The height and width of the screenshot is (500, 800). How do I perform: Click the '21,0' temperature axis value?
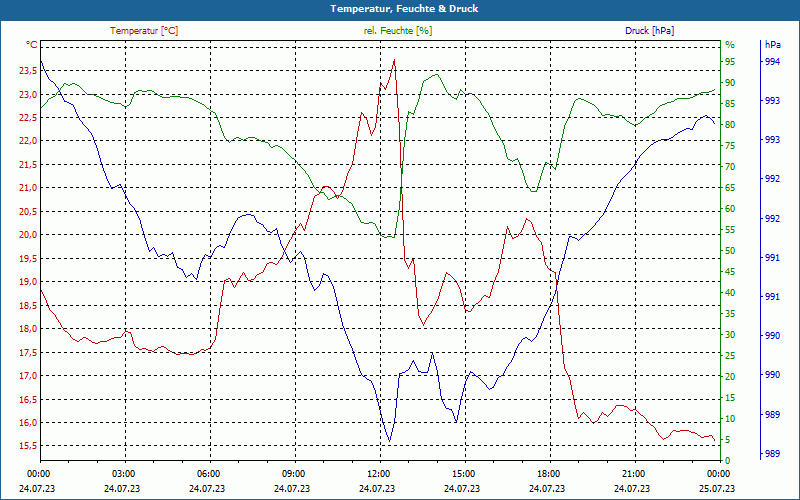(28, 188)
